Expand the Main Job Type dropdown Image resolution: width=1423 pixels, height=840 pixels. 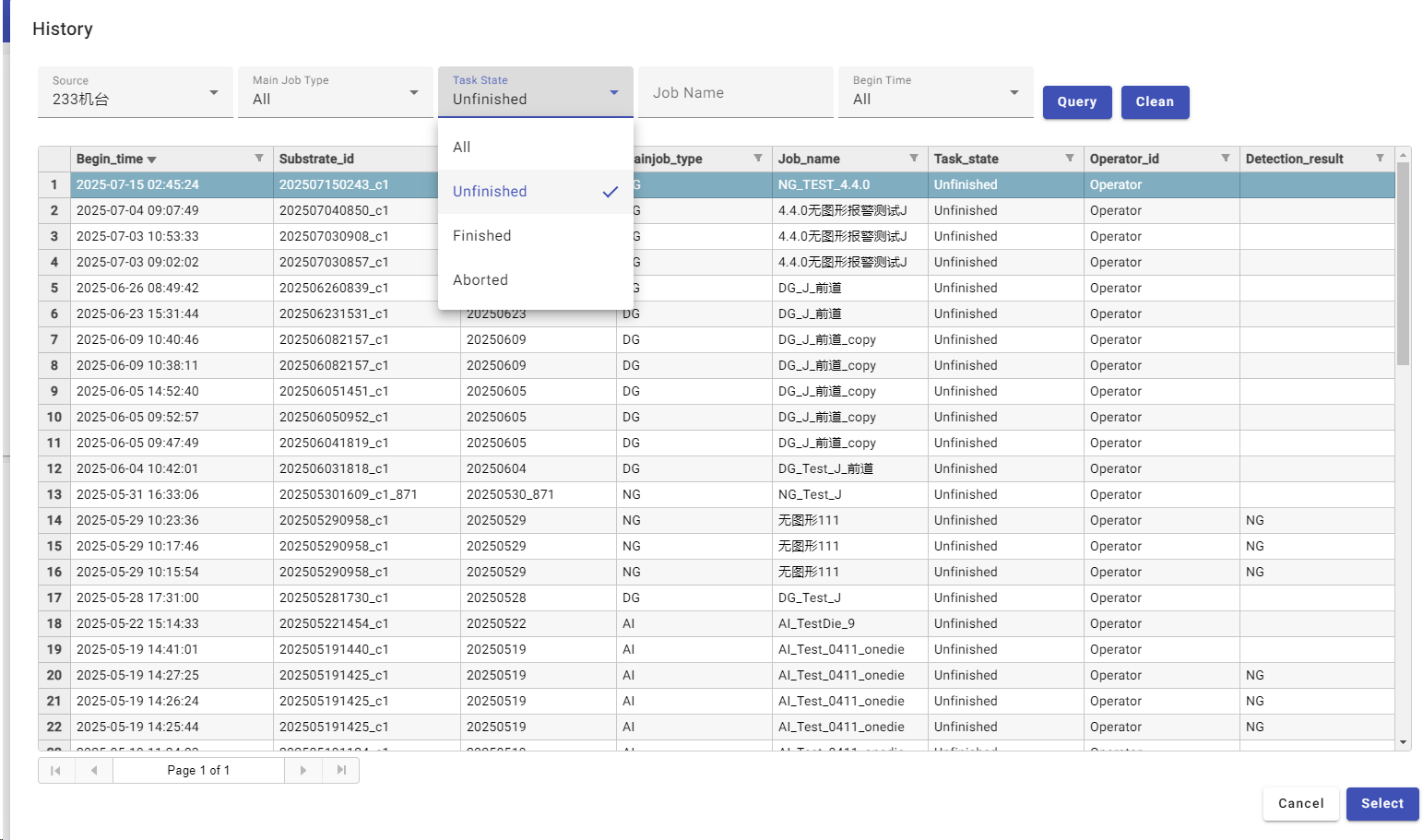point(335,92)
